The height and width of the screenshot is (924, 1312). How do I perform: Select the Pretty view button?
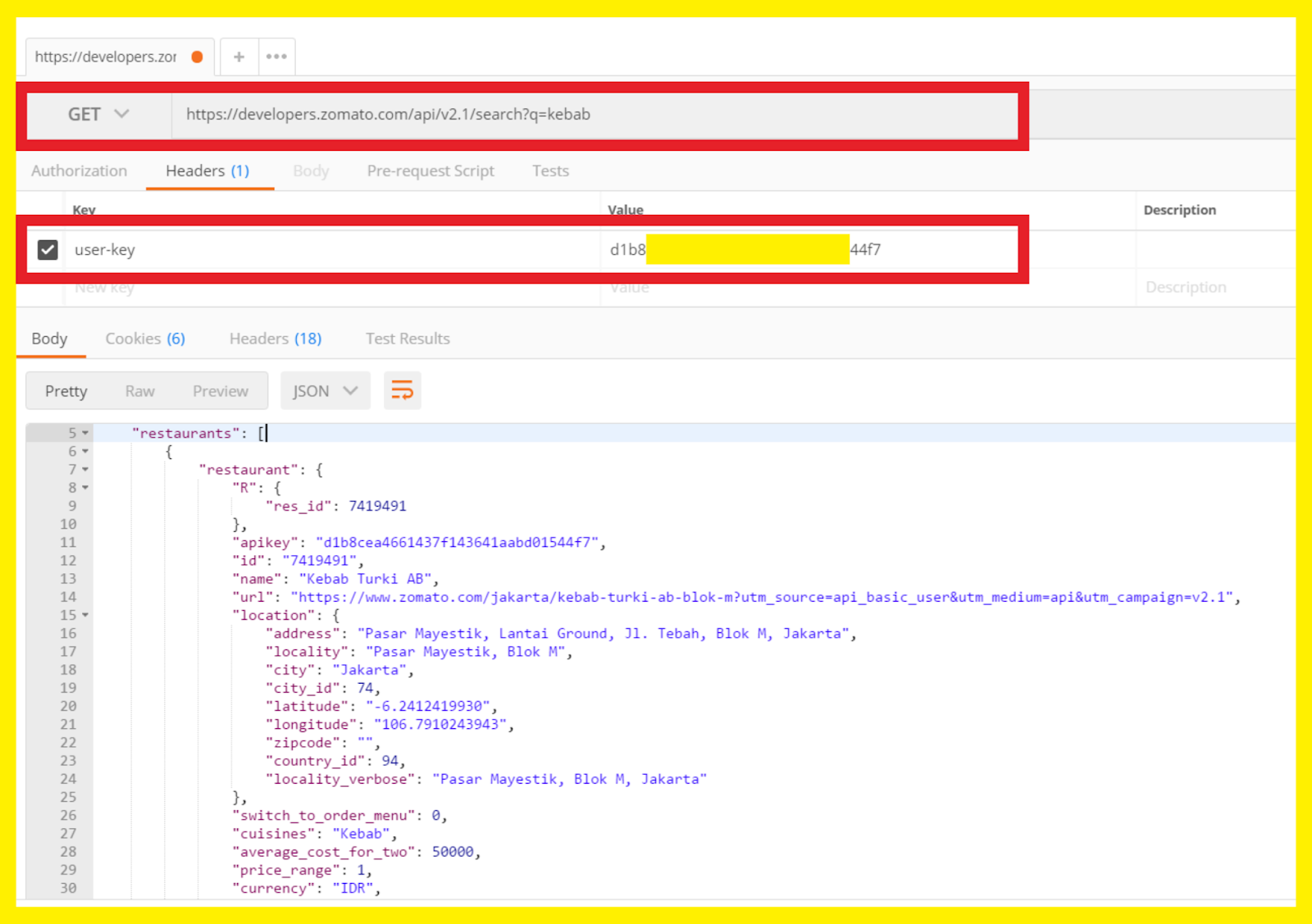click(66, 391)
